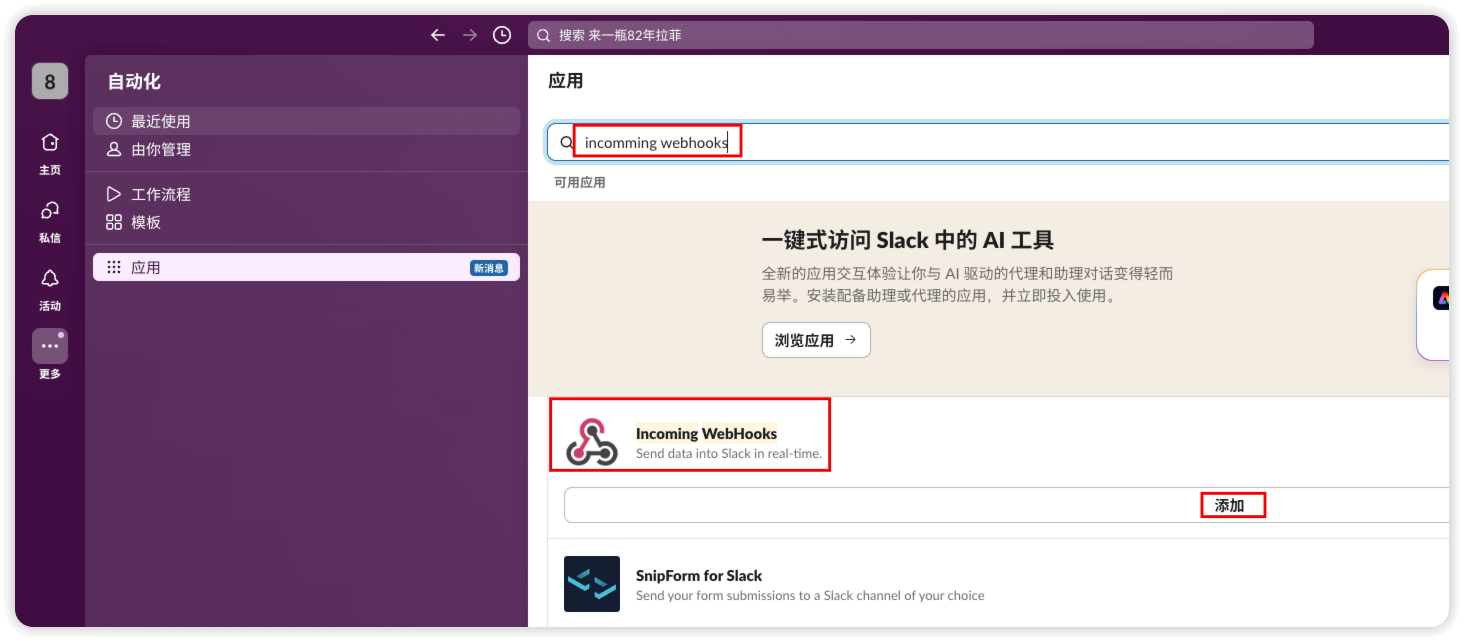This screenshot has height=642, width=1464.
Task: Click the dots grid icon beside 应用
Action: pyautogui.click(x=114, y=267)
